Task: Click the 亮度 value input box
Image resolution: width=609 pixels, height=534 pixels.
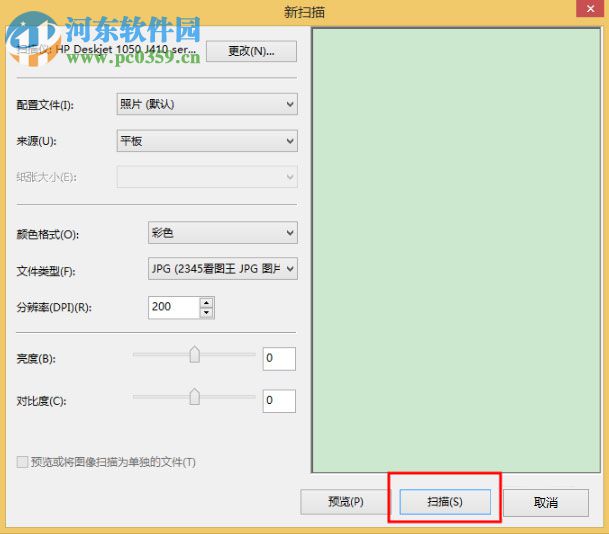Action: coord(279,358)
